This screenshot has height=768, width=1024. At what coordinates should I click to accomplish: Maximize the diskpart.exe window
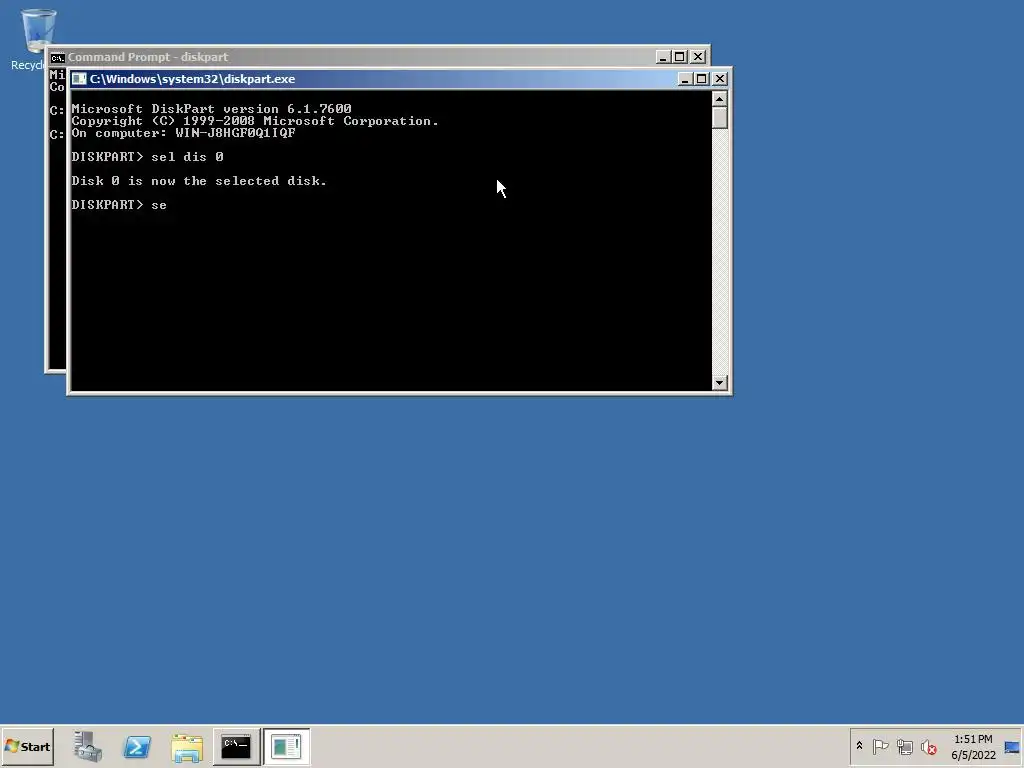[x=701, y=79]
